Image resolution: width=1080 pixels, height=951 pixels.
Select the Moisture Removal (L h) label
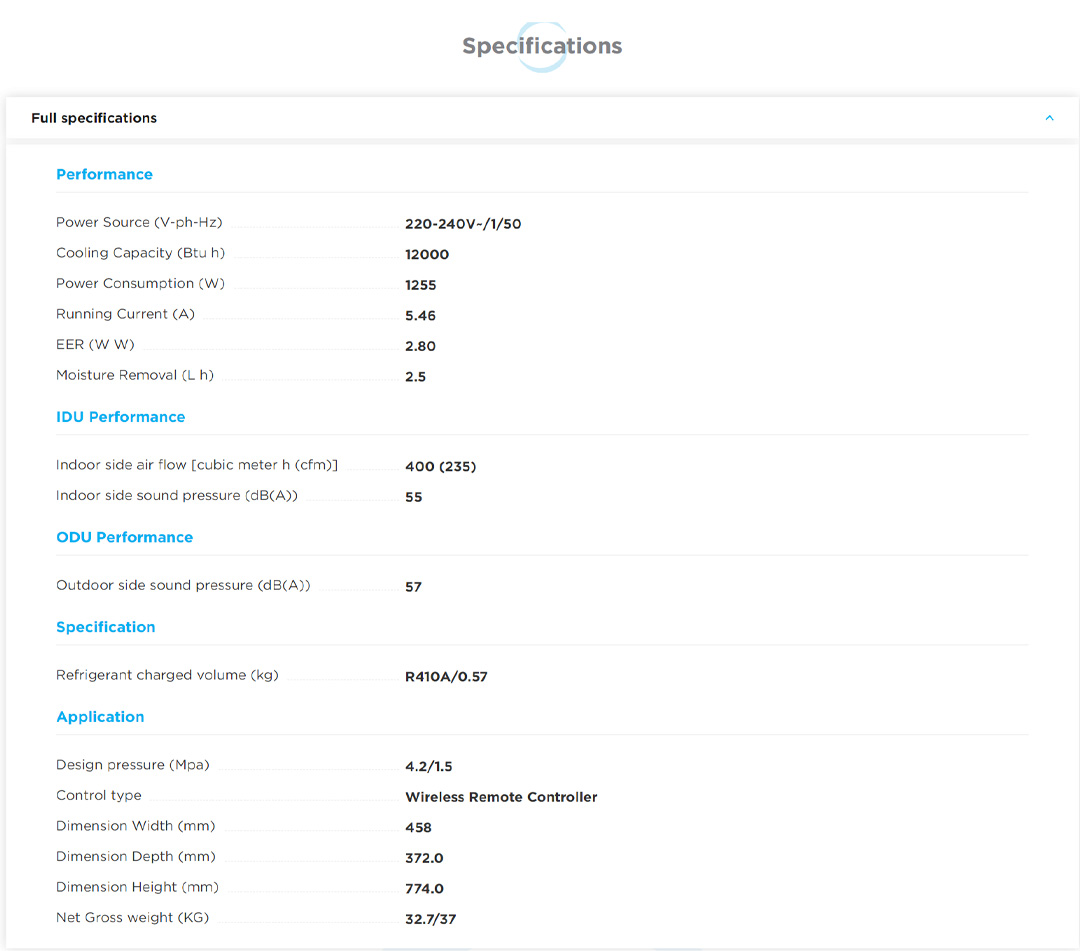(135, 375)
